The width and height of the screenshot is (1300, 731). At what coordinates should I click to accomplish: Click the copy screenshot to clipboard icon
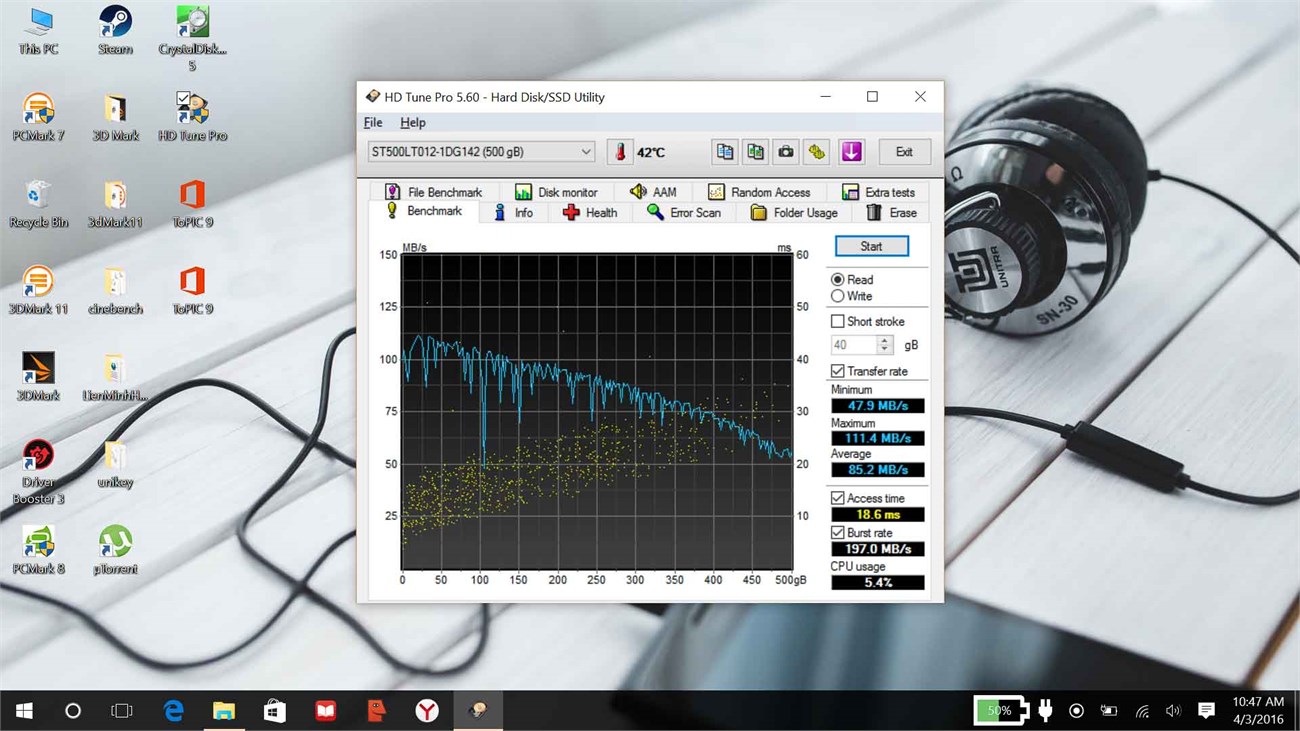pos(756,152)
